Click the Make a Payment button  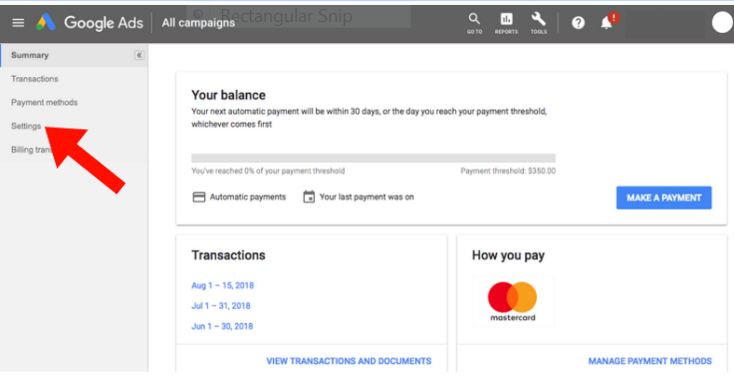point(664,198)
